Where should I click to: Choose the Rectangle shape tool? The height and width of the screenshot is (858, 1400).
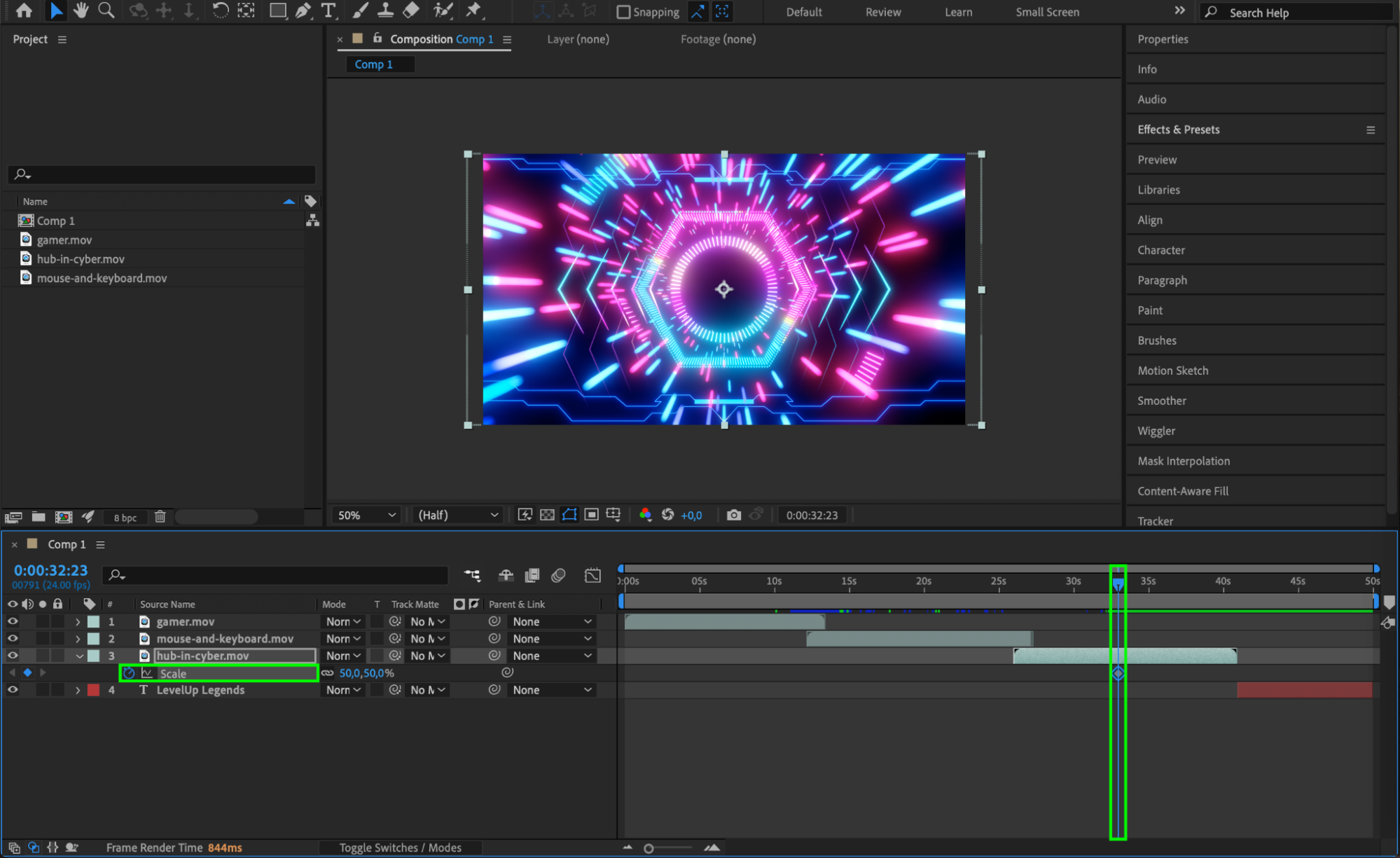click(277, 11)
